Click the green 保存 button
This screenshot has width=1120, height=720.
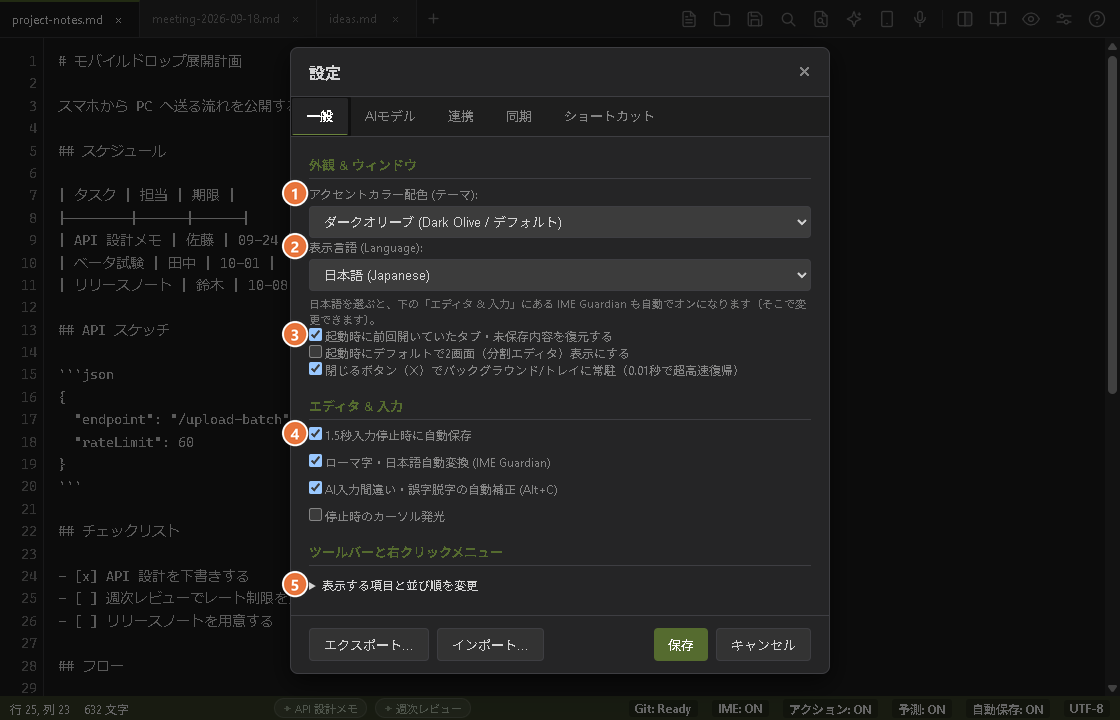pos(681,645)
